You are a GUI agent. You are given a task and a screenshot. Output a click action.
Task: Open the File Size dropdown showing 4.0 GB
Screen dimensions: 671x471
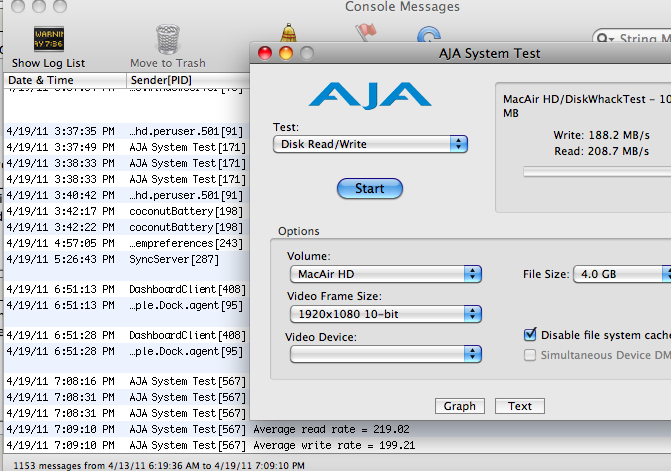(622, 274)
